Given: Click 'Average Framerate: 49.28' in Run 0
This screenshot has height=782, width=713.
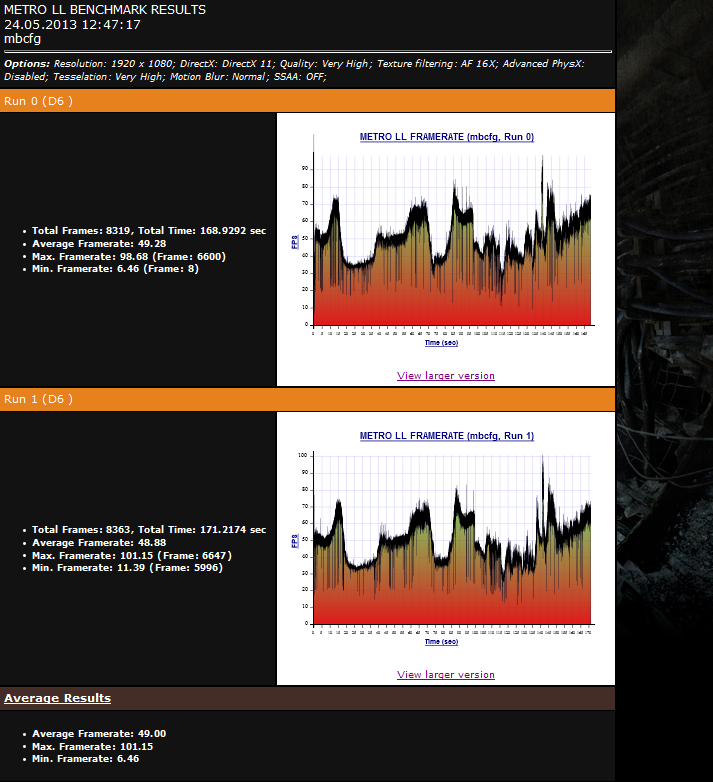Looking at the screenshot, I should [99, 243].
